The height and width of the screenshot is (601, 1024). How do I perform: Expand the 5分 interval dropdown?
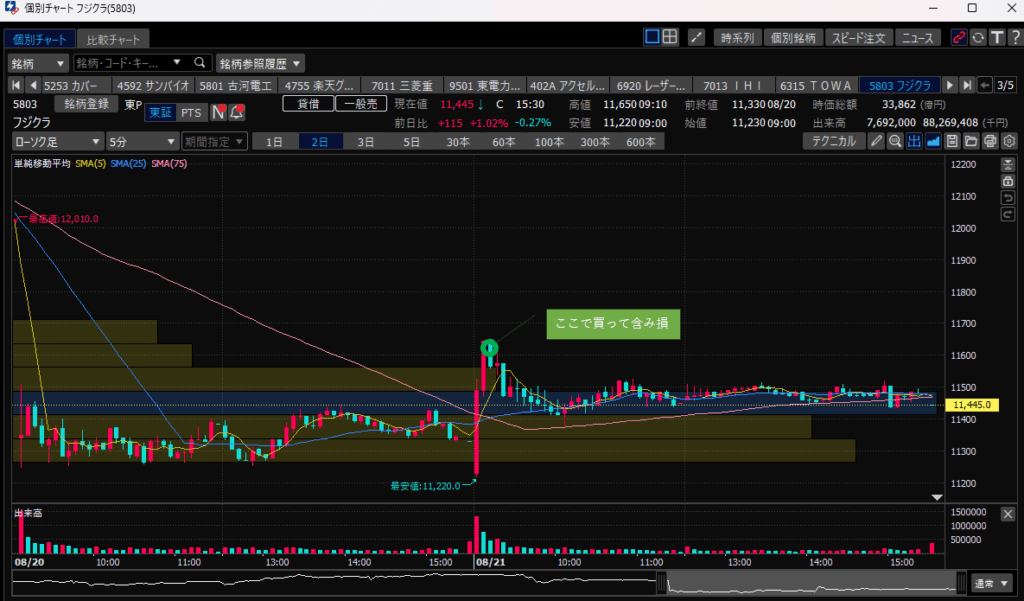(x=142, y=141)
